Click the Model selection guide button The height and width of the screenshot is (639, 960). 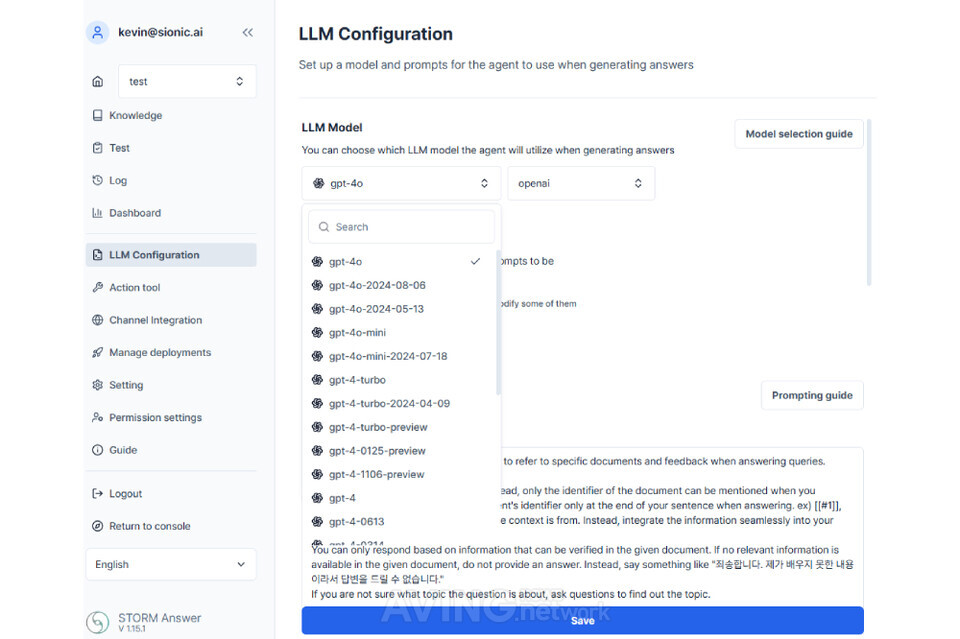pyautogui.click(x=799, y=134)
